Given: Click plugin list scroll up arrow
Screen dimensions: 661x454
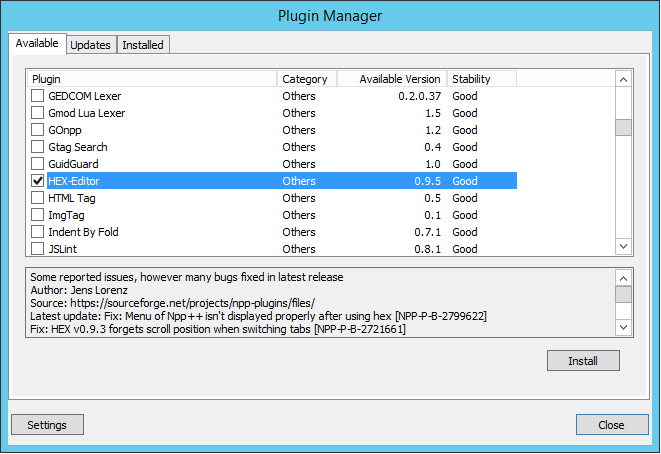Looking at the screenshot, I should coord(623,79).
